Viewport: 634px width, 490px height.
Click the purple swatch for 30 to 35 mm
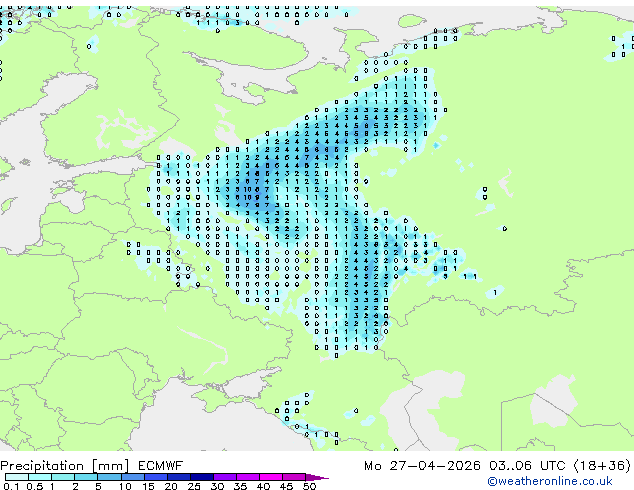tap(225, 477)
